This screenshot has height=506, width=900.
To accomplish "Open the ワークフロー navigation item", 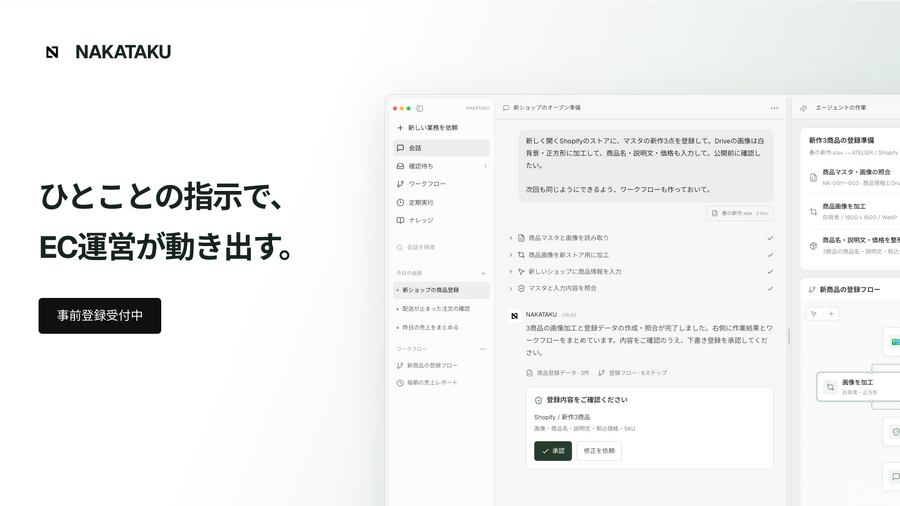I will click(441, 184).
